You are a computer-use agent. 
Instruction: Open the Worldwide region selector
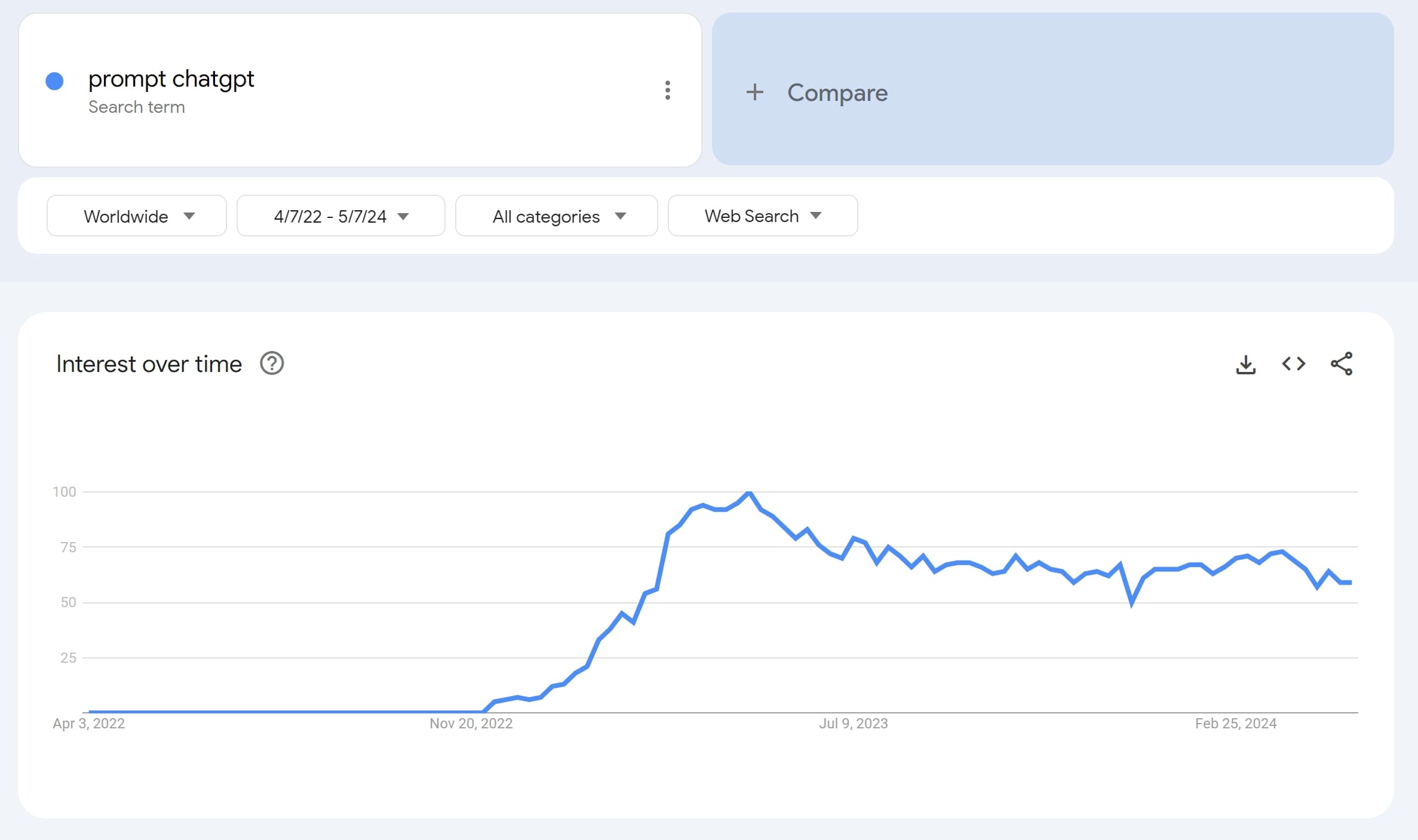(136, 216)
